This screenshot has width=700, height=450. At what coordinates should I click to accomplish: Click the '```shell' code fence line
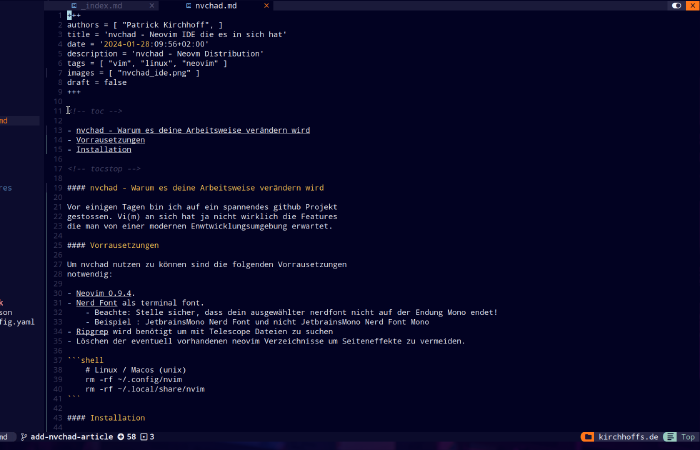(85, 360)
